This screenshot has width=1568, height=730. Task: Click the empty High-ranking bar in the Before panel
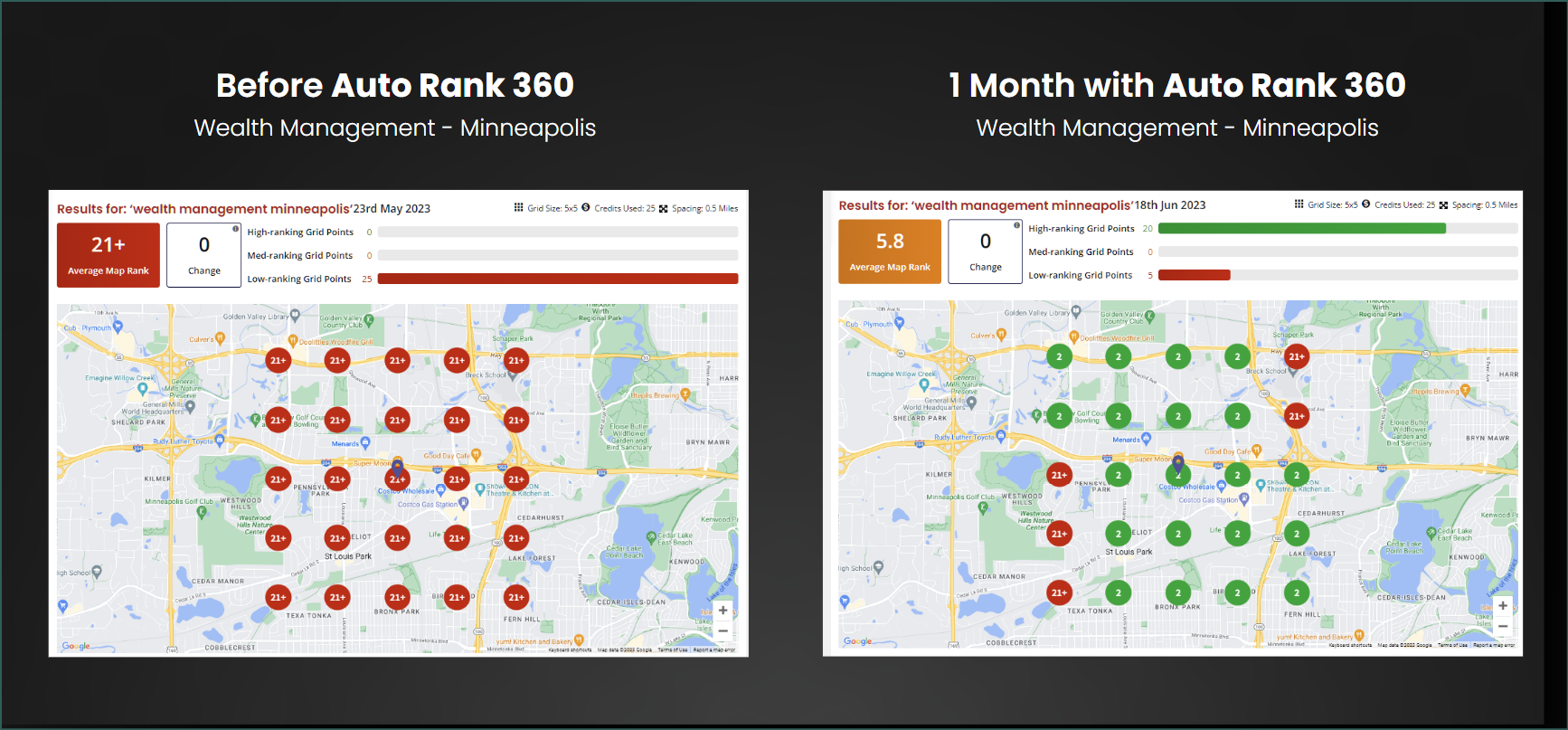[558, 232]
